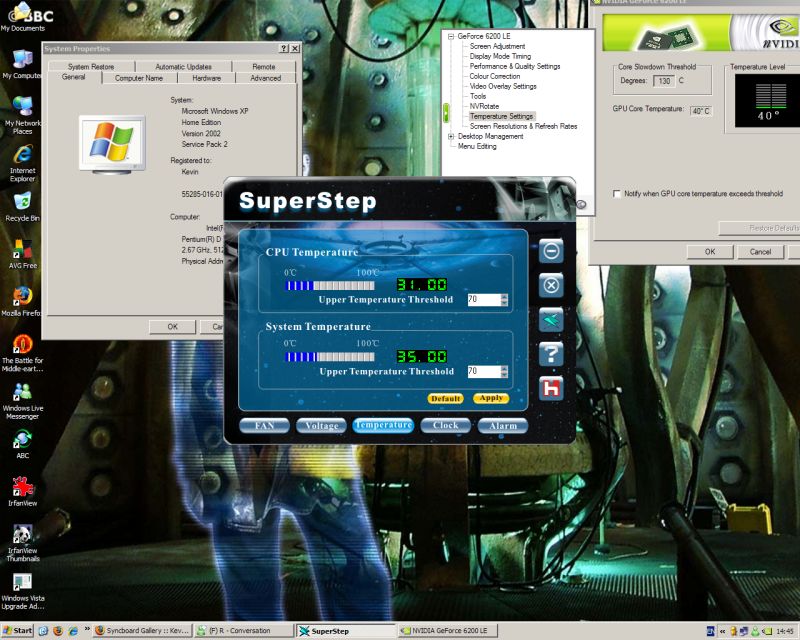Minimize SuperStep with the round minus icon
The image size is (800, 640).
pyautogui.click(x=551, y=251)
